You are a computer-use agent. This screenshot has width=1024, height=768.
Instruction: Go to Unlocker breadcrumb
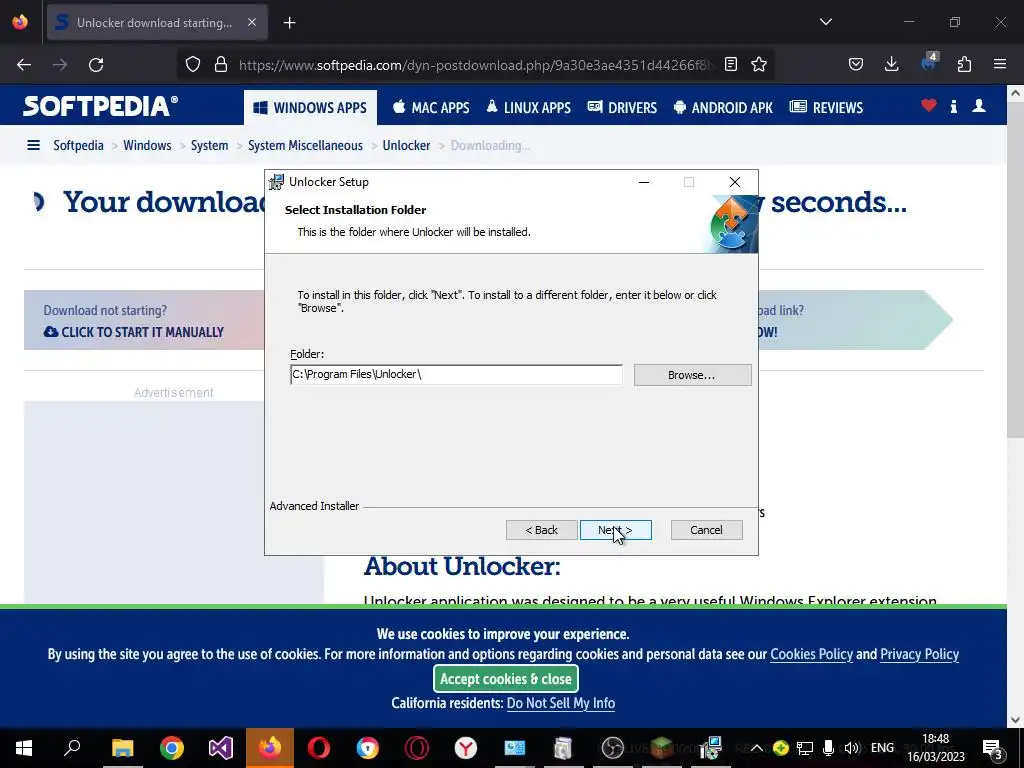coord(406,145)
